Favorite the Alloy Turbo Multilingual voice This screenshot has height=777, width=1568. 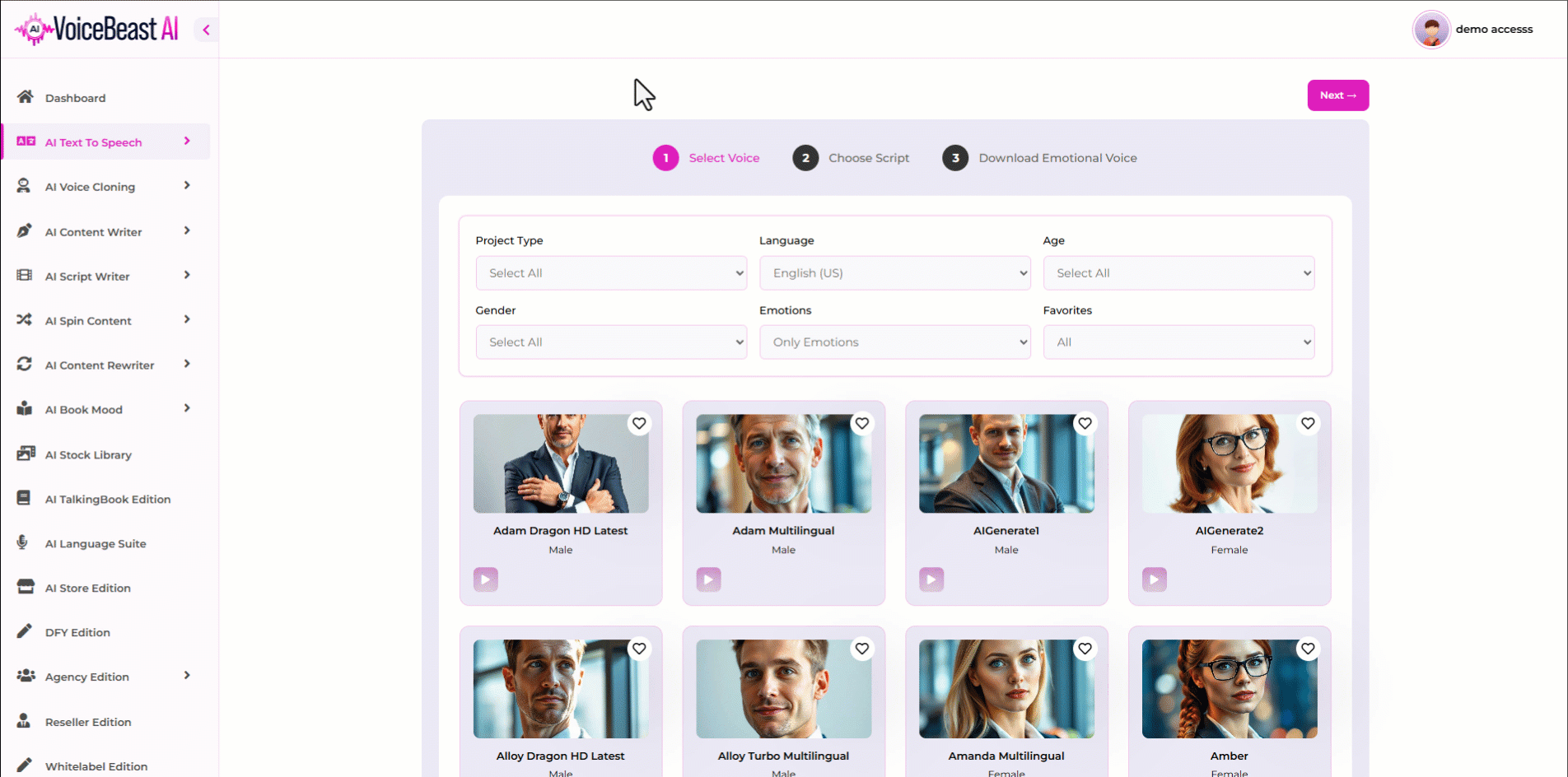(x=862, y=649)
